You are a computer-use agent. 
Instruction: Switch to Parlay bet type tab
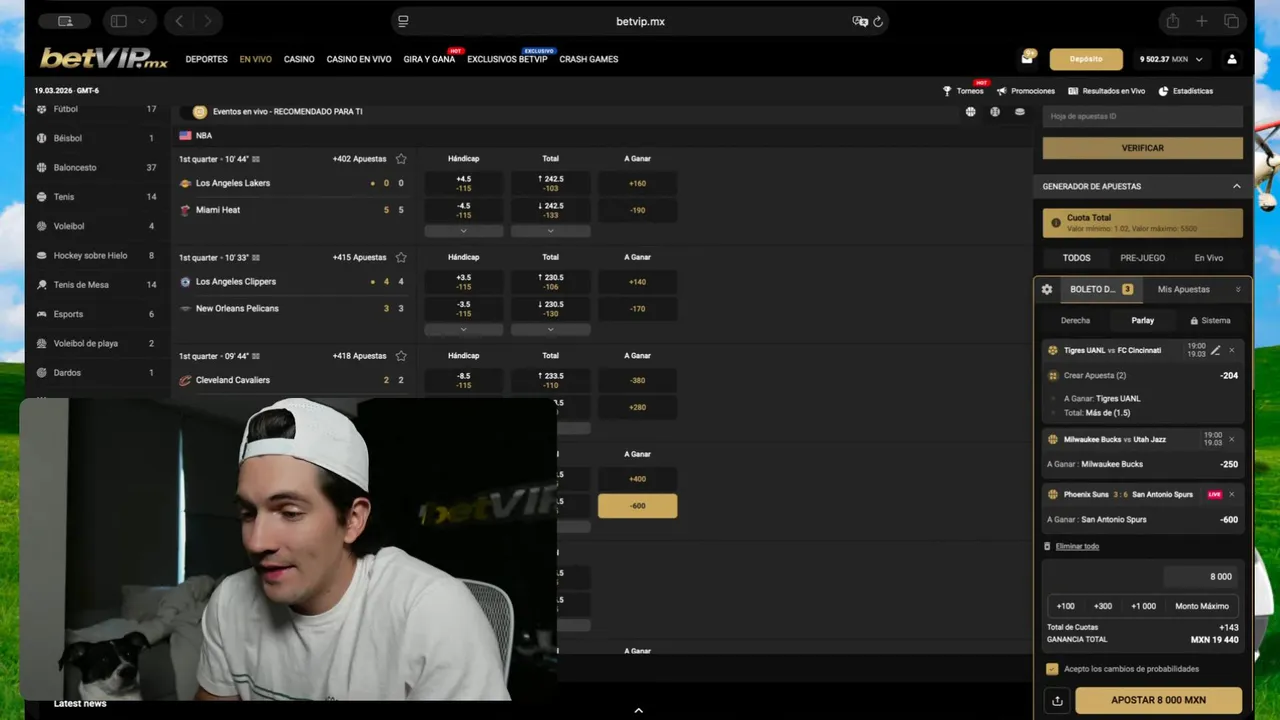[1142, 321]
